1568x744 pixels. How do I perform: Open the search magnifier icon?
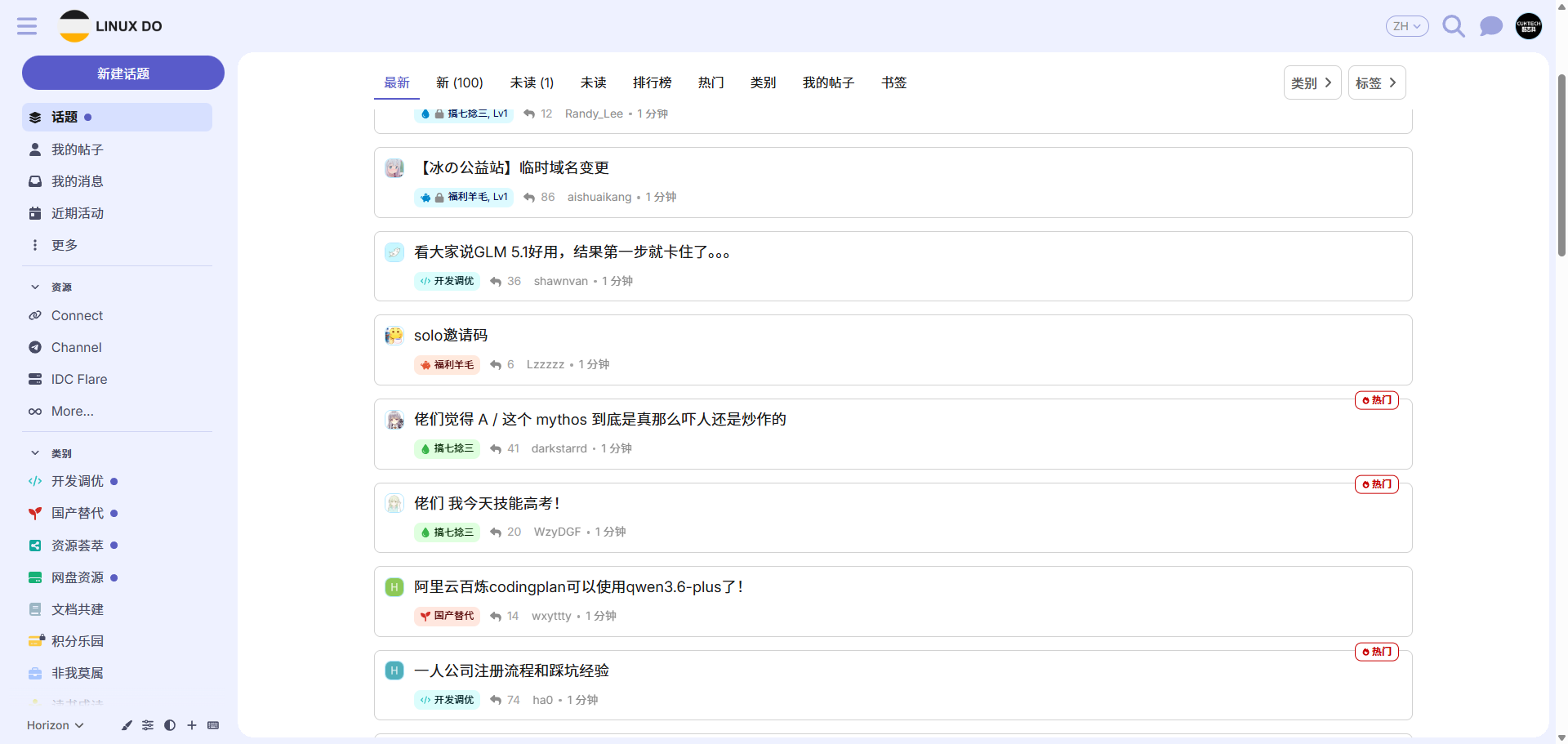pos(1454,26)
